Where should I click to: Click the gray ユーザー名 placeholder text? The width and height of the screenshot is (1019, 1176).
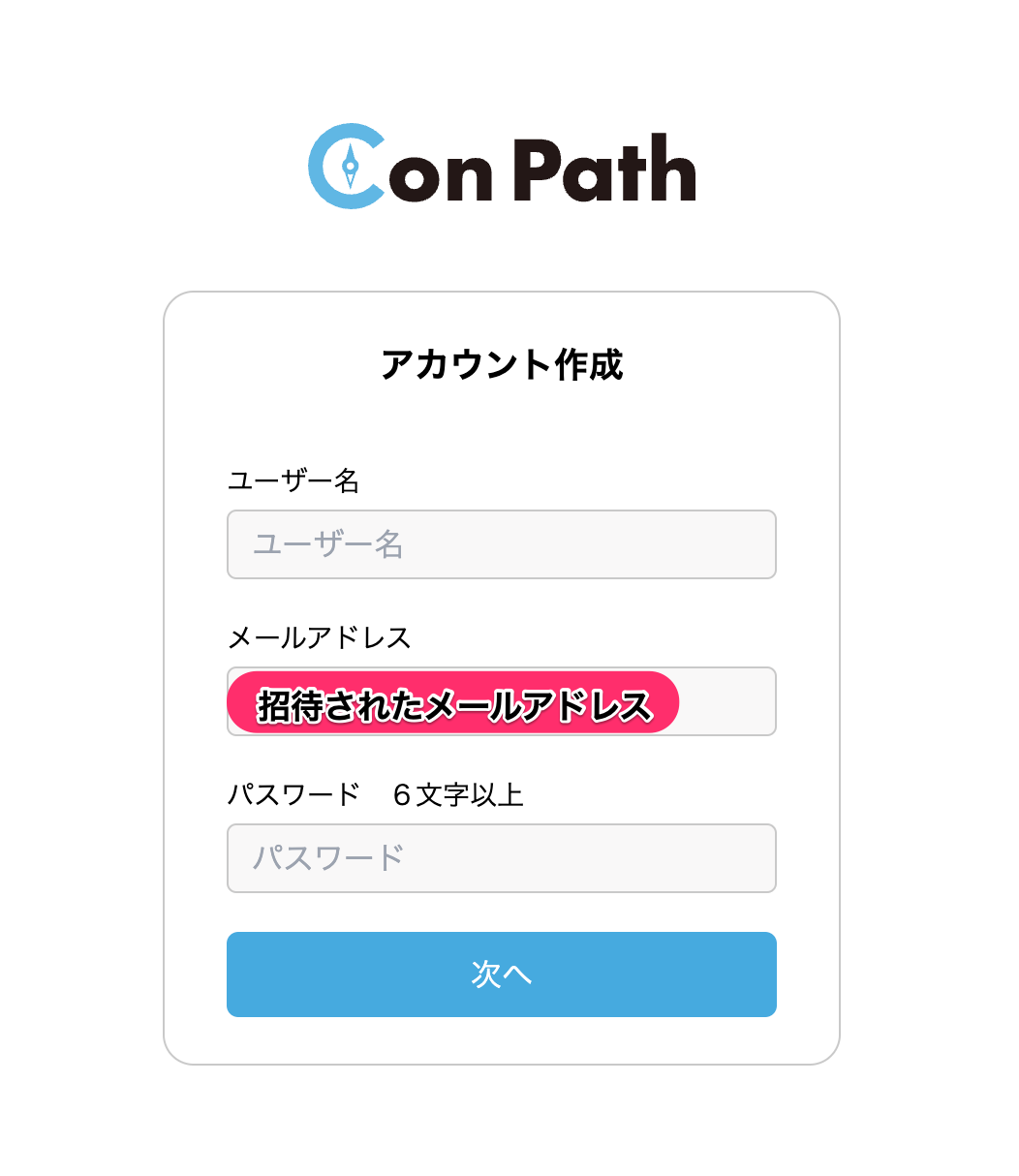pyautogui.click(x=328, y=544)
